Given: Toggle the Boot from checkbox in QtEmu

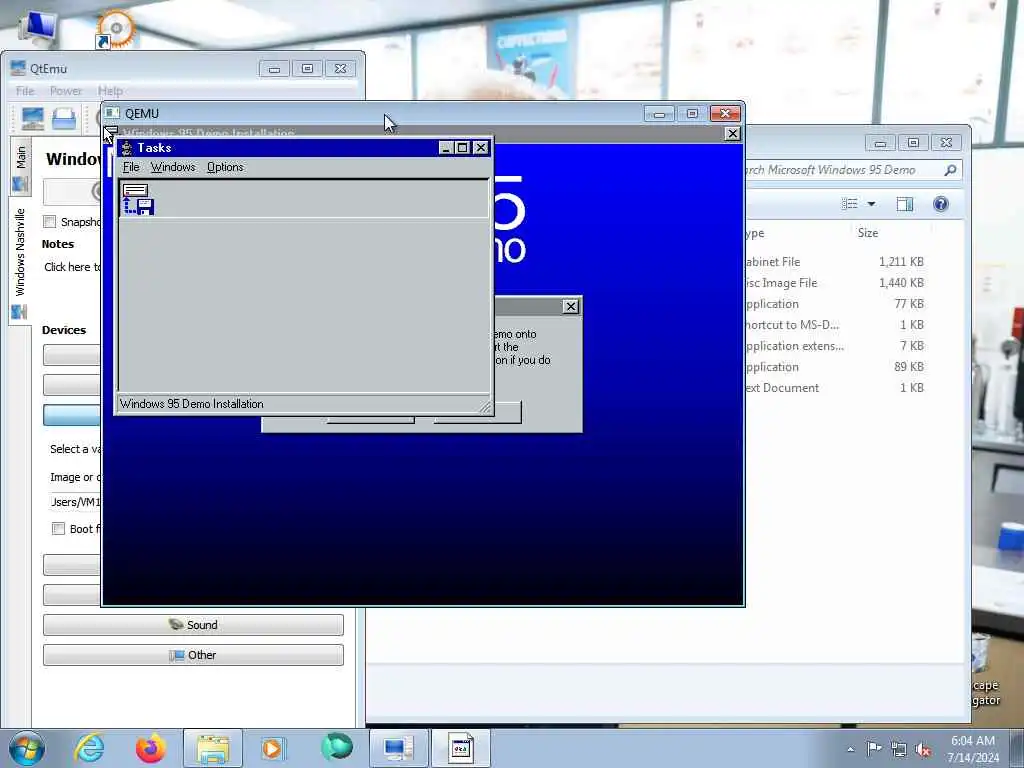Looking at the screenshot, I should click(58, 529).
